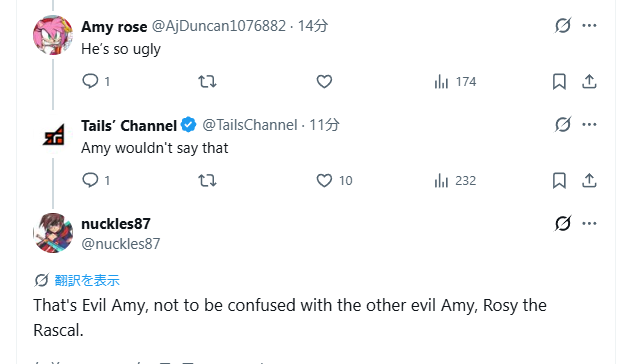Like Amy rose's tweet

[x=324, y=81]
